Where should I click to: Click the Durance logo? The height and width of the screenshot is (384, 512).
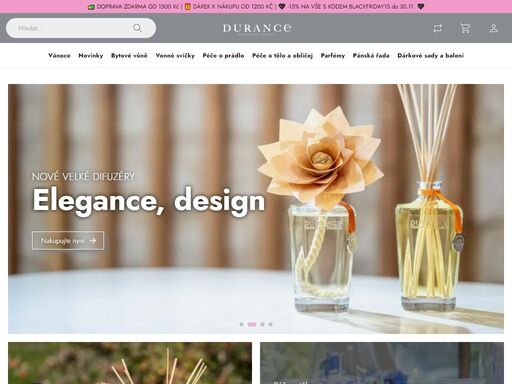[257, 29]
